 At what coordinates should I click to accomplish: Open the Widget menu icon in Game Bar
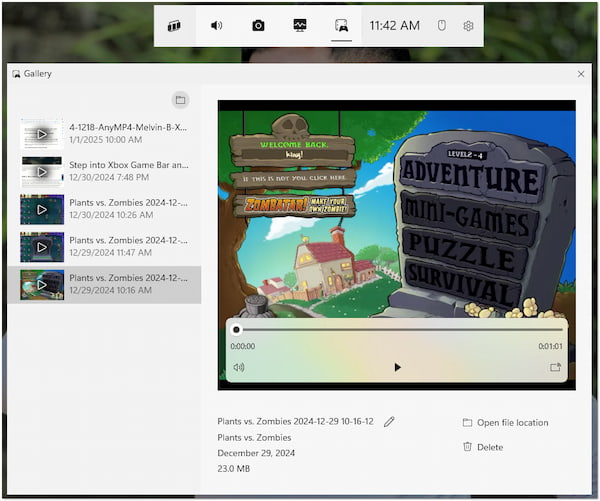click(x=174, y=26)
